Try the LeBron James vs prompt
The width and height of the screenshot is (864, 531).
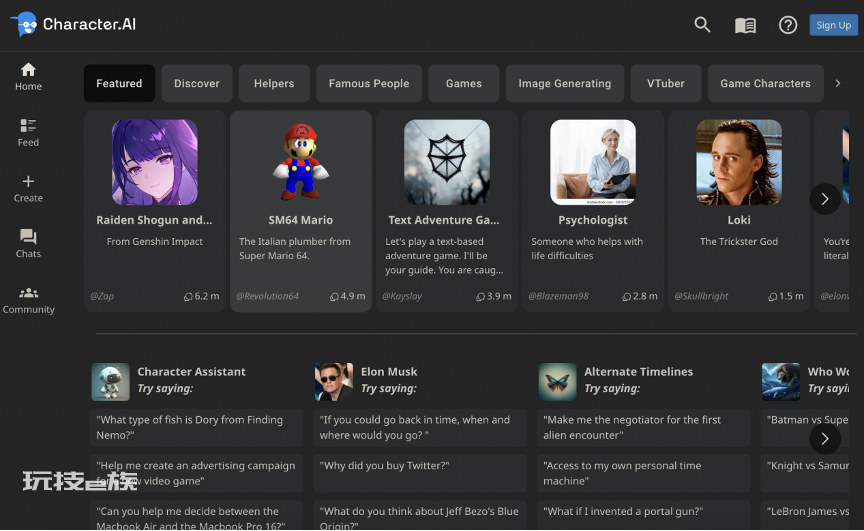point(804,516)
